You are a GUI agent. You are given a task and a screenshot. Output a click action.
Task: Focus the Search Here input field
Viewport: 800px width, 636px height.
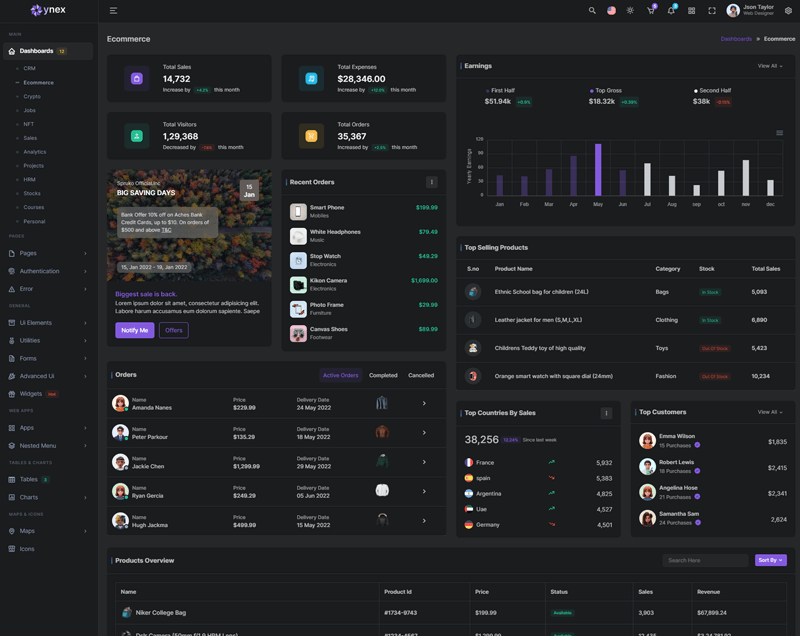pyautogui.click(x=705, y=560)
